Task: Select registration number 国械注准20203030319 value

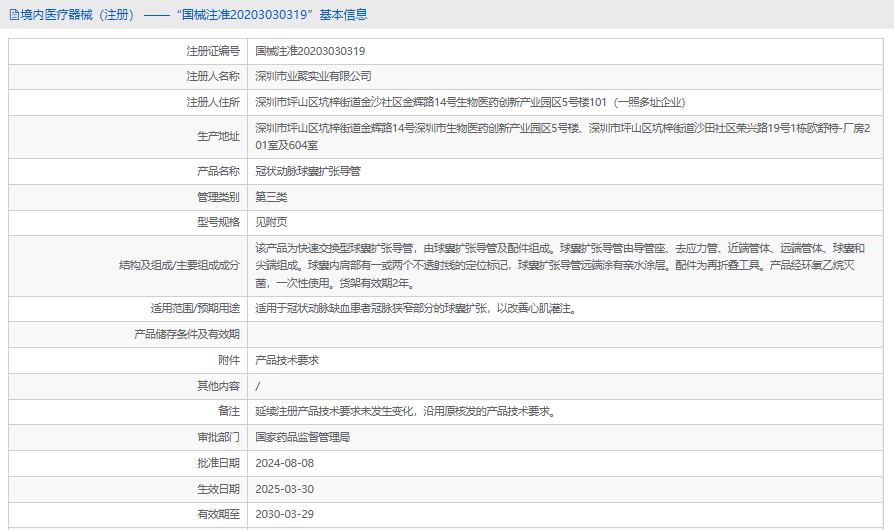Action: pyautogui.click(x=310, y=51)
